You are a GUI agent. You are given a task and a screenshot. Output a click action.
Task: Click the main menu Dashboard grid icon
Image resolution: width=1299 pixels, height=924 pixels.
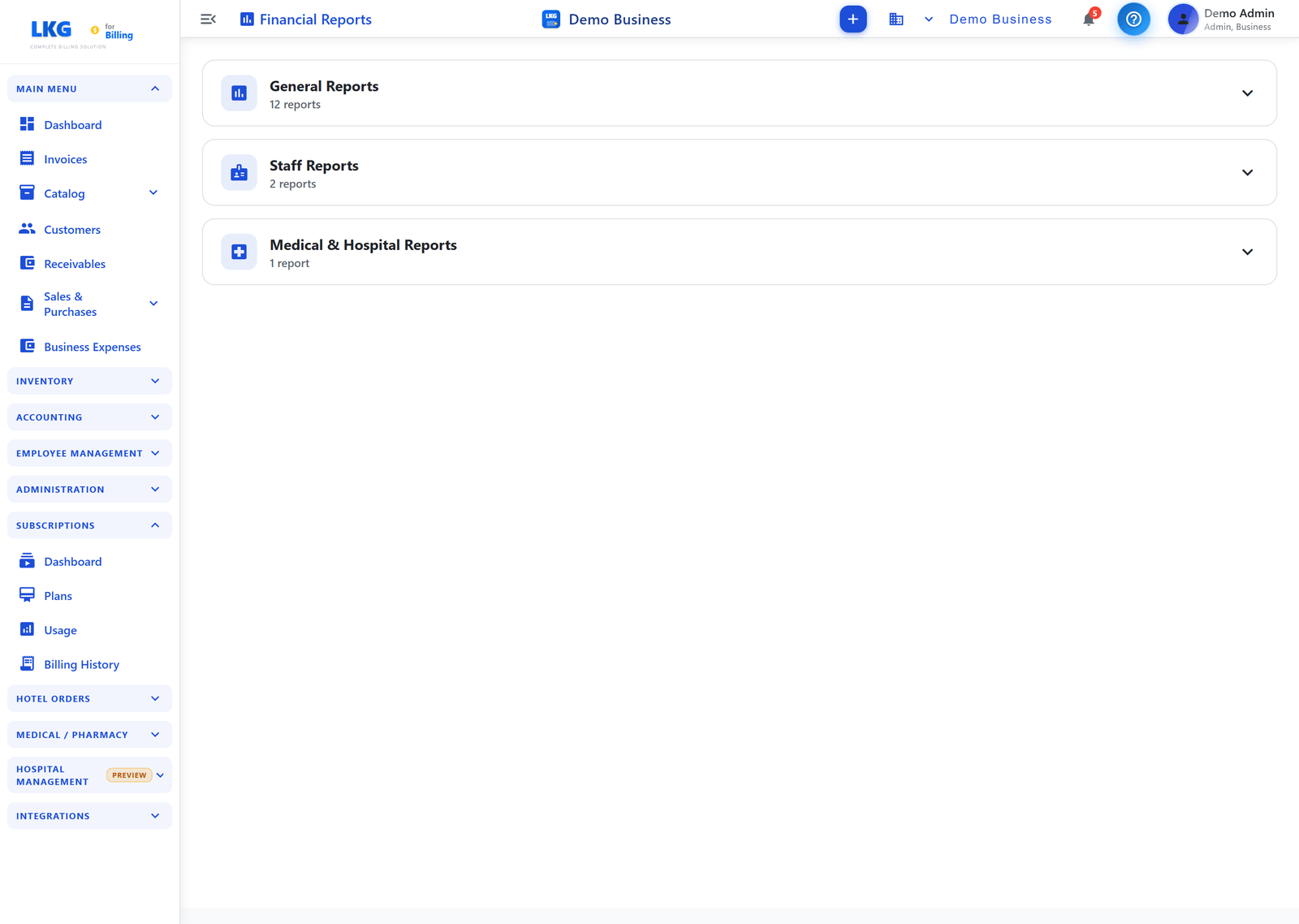27,123
